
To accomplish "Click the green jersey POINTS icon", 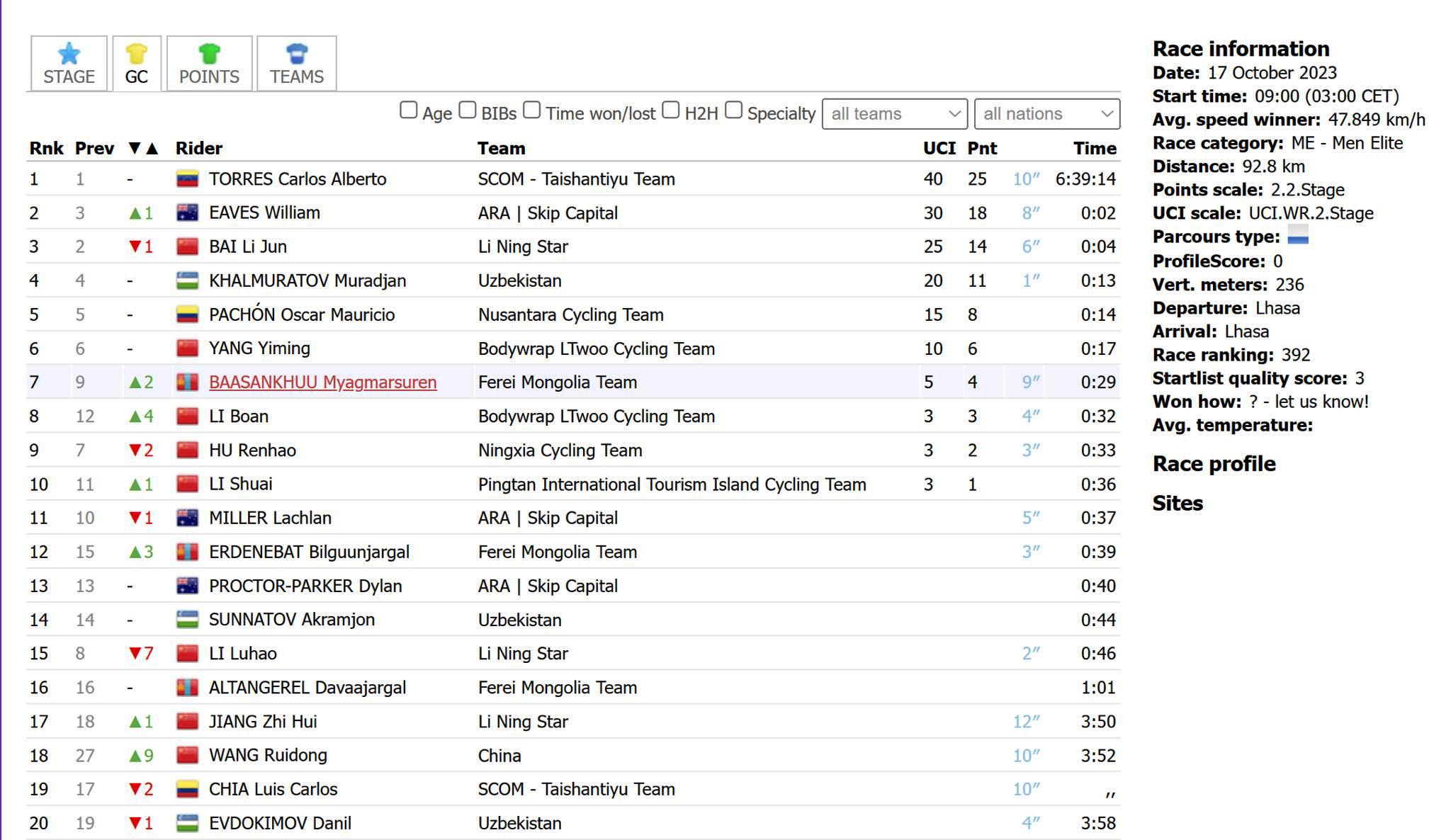I will pos(209,54).
